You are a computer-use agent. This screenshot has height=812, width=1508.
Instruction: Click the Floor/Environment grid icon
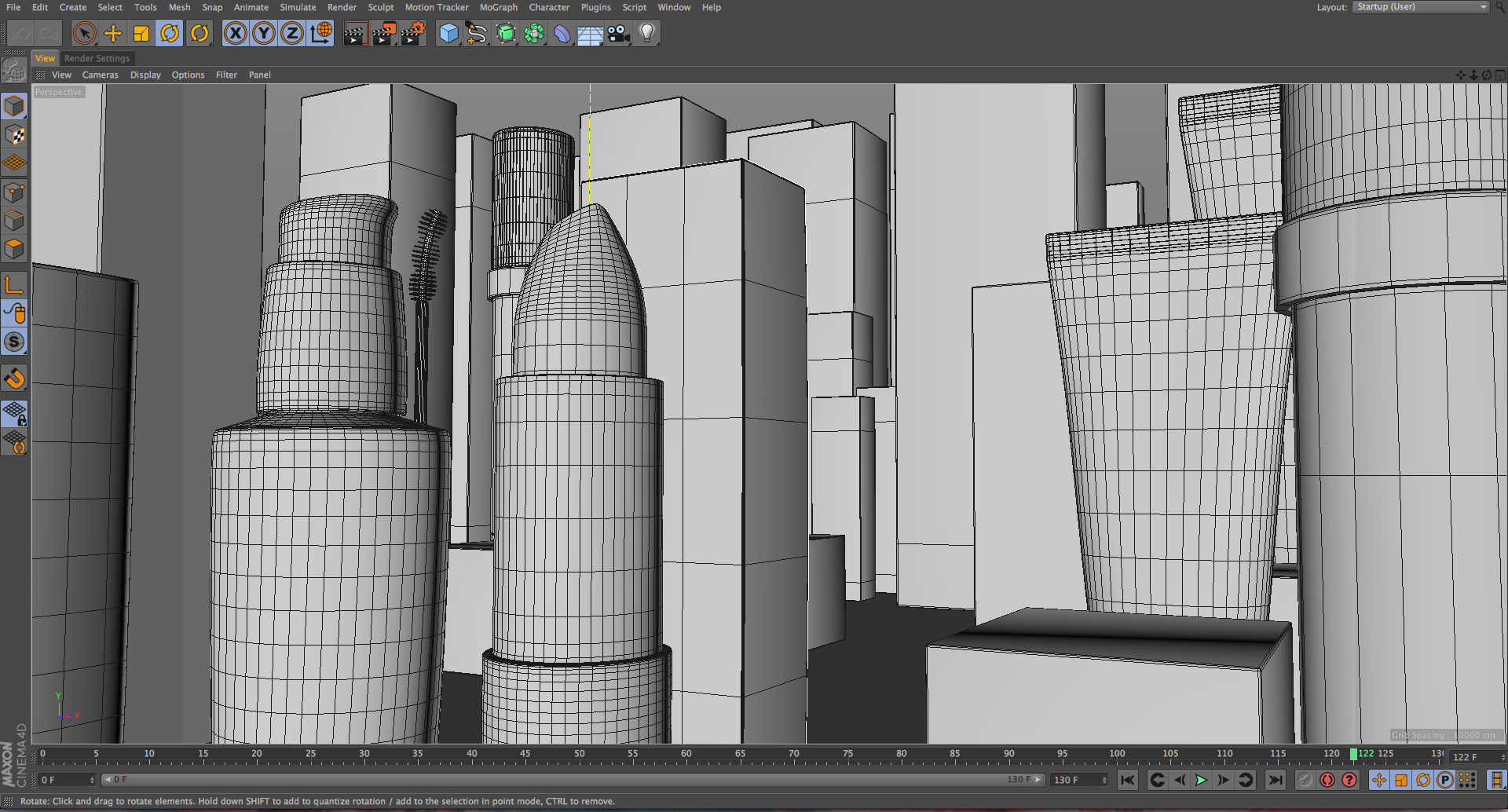[x=590, y=34]
